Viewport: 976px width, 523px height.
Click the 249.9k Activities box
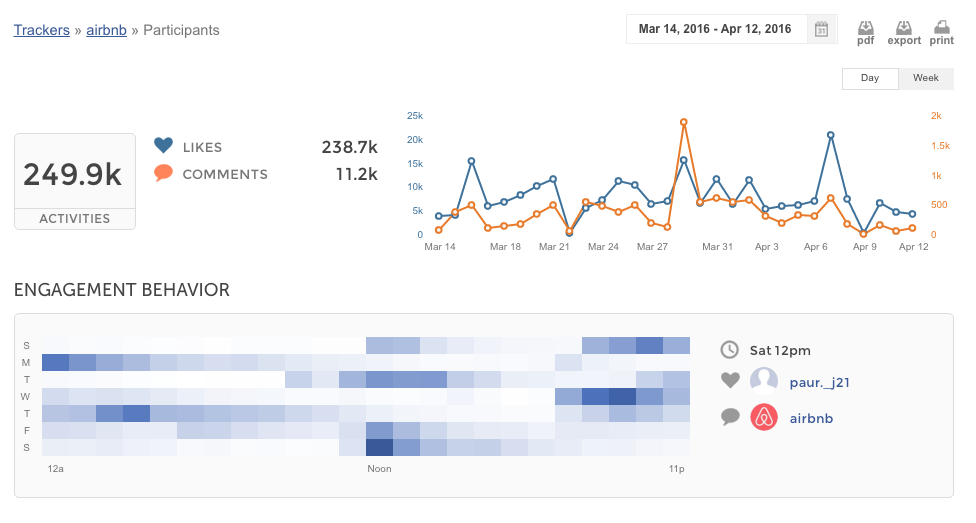point(75,181)
